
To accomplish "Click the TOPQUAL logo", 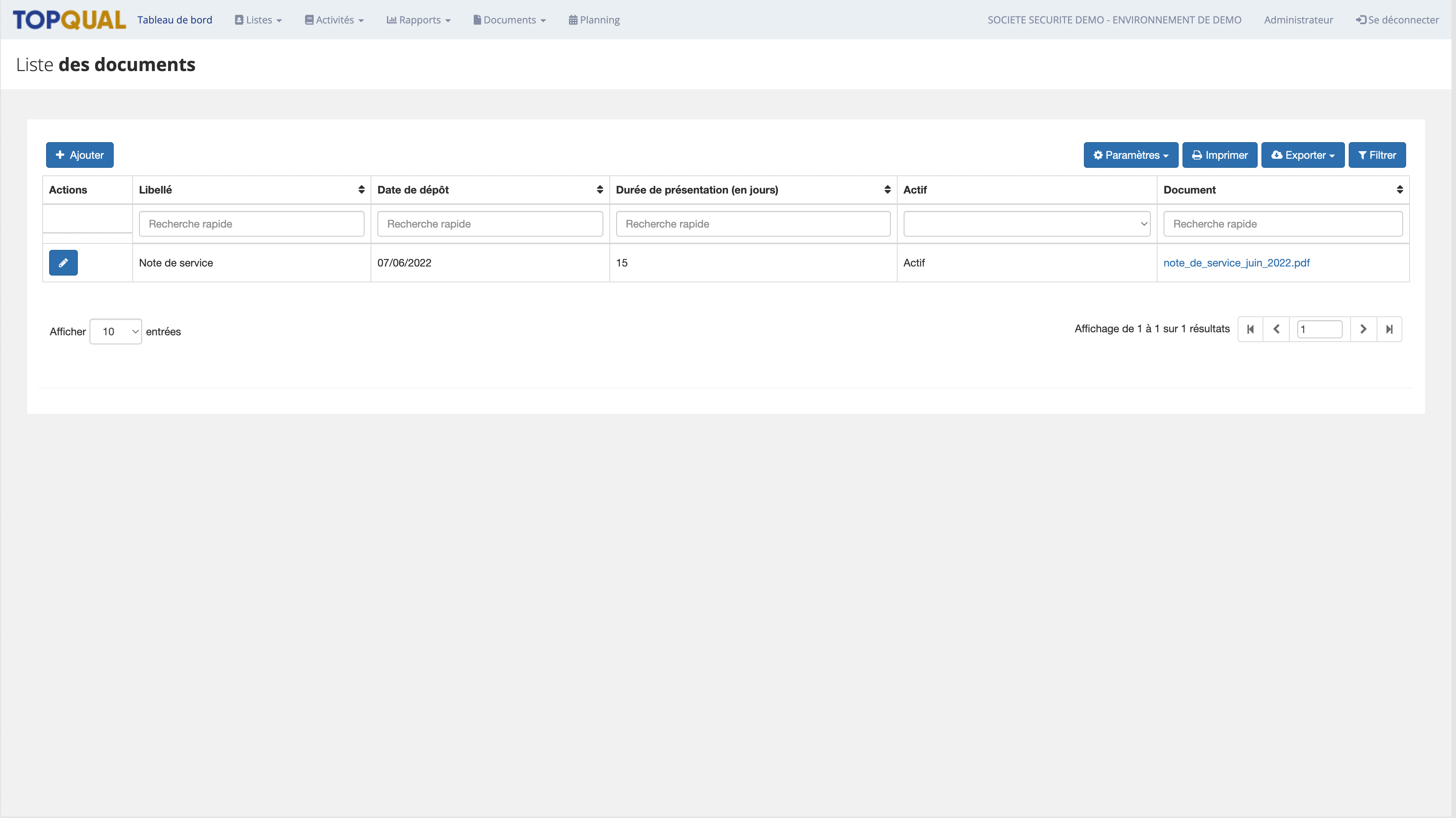I will (x=69, y=20).
